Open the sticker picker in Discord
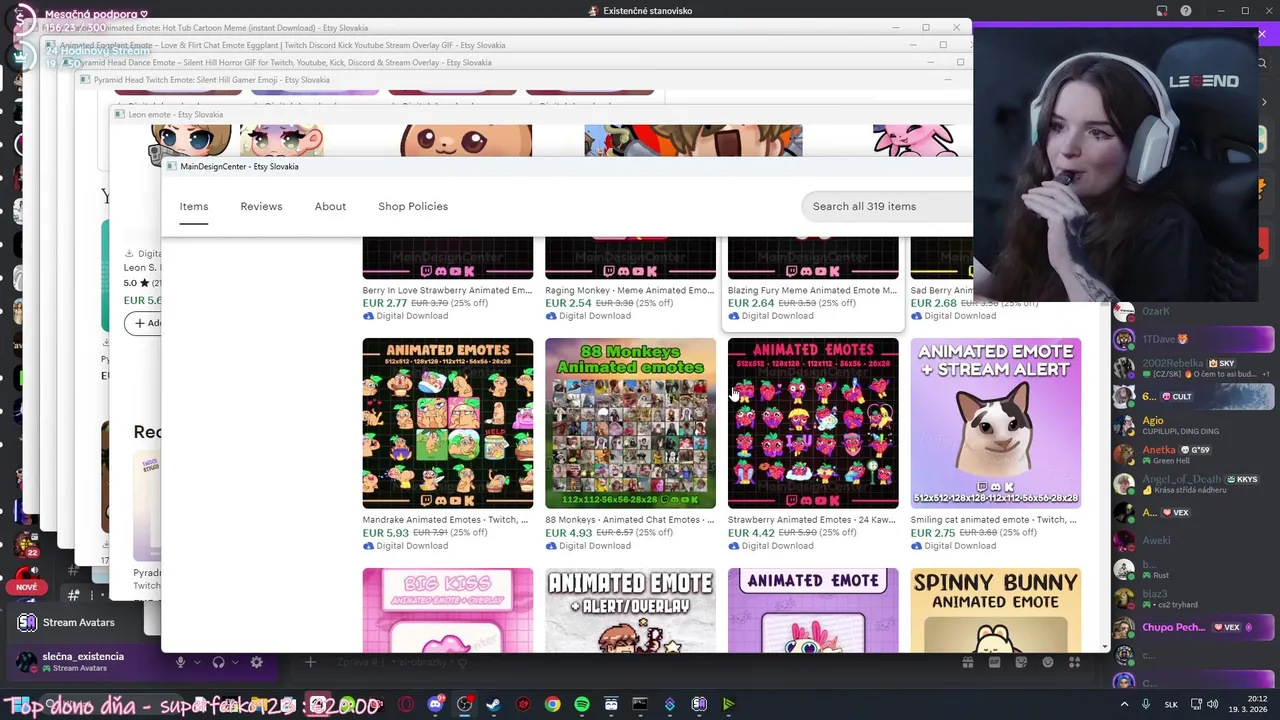The image size is (1280, 720). point(1021,662)
